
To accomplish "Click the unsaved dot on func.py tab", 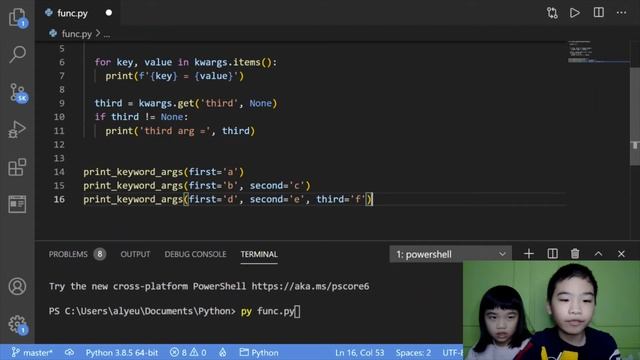I will [x=109, y=13].
